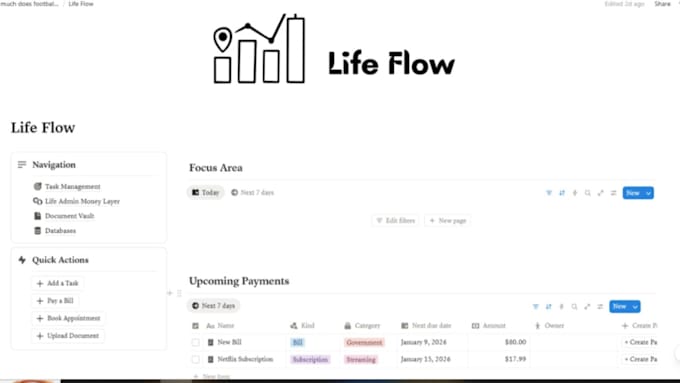Switch to the Next 7 days tab in Focus Area
680x383 pixels.
(x=252, y=193)
